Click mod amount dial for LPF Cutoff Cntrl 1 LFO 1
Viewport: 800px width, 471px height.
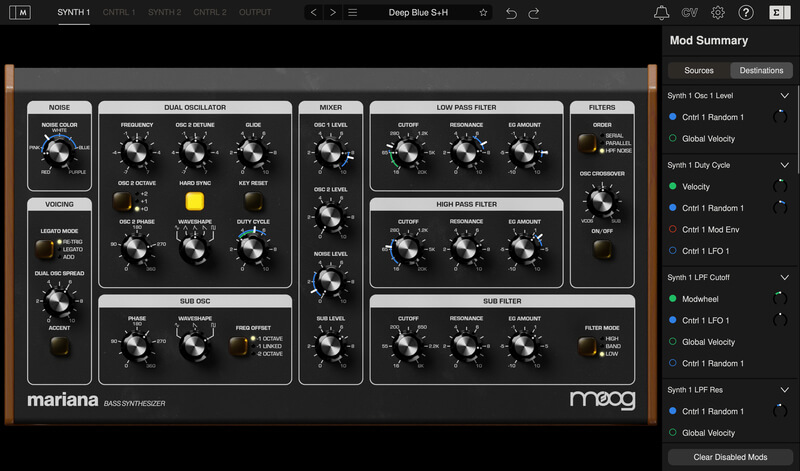point(780,320)
